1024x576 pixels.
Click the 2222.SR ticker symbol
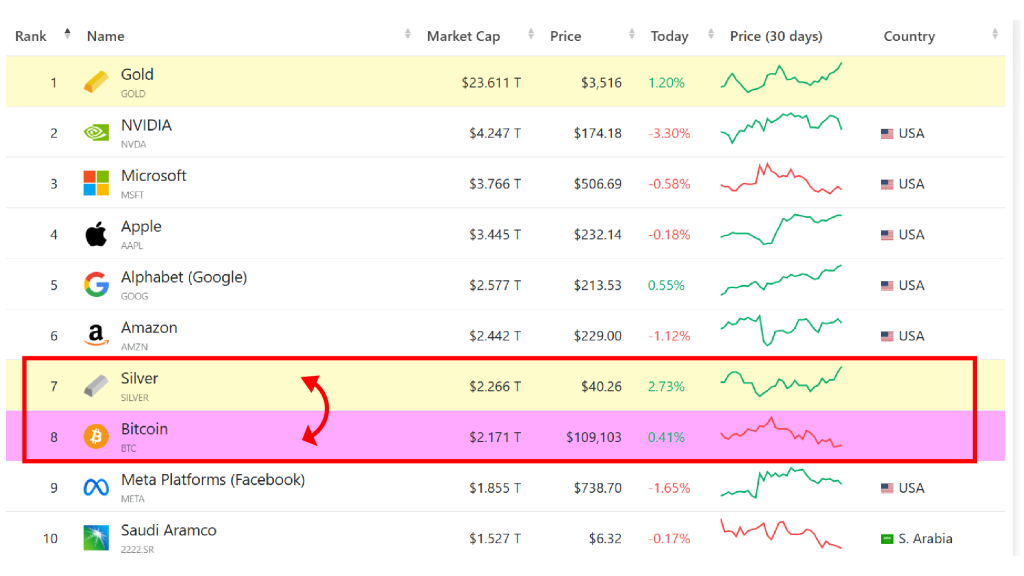[x=137, y=550]
